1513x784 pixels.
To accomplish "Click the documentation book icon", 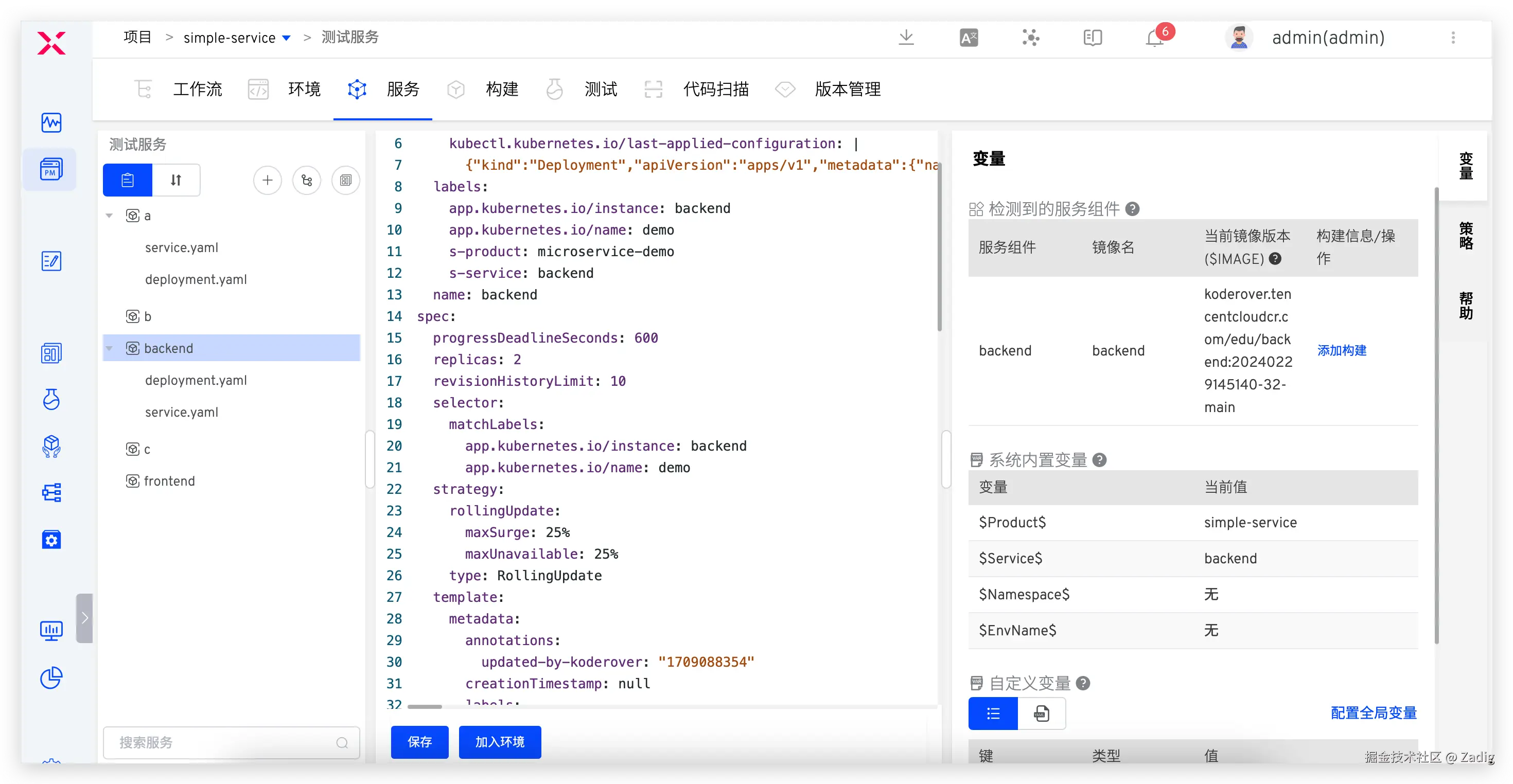I will click(x=1092, y=38).
